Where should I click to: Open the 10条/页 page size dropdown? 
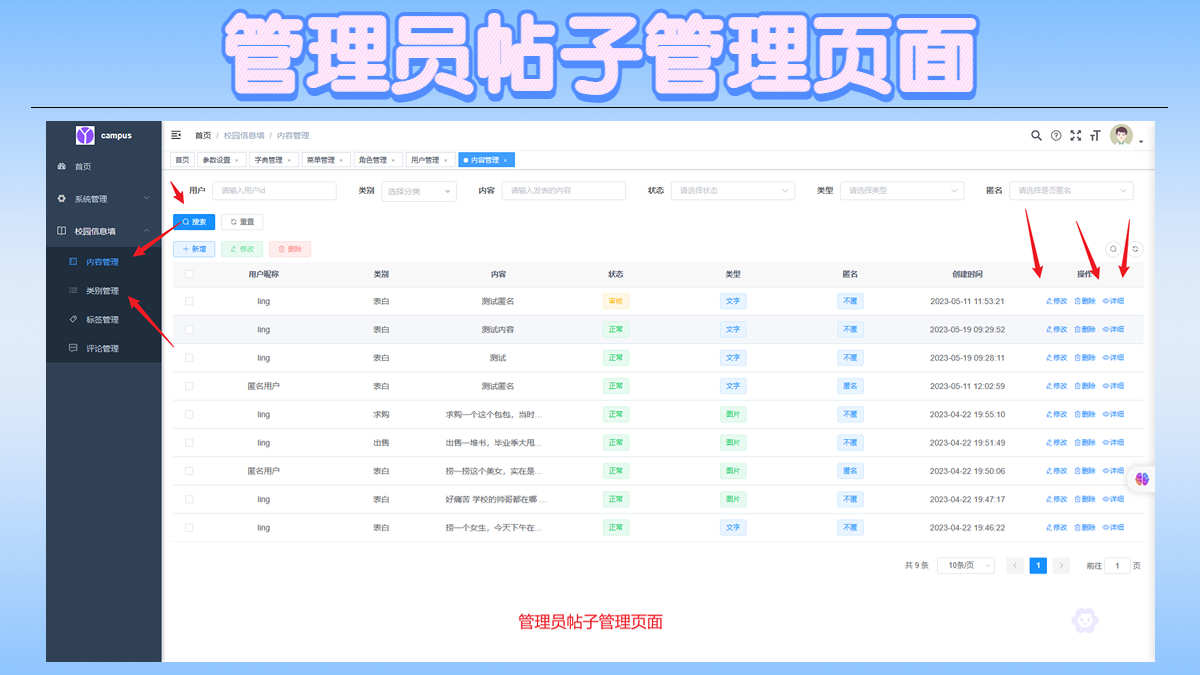click(x=966, y=565)
